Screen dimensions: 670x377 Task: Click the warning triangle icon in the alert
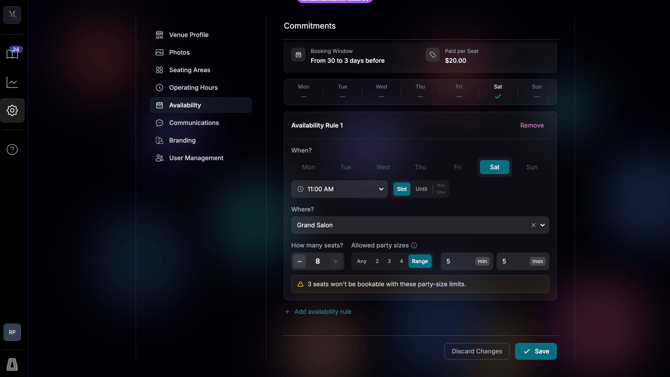point(300,284)
